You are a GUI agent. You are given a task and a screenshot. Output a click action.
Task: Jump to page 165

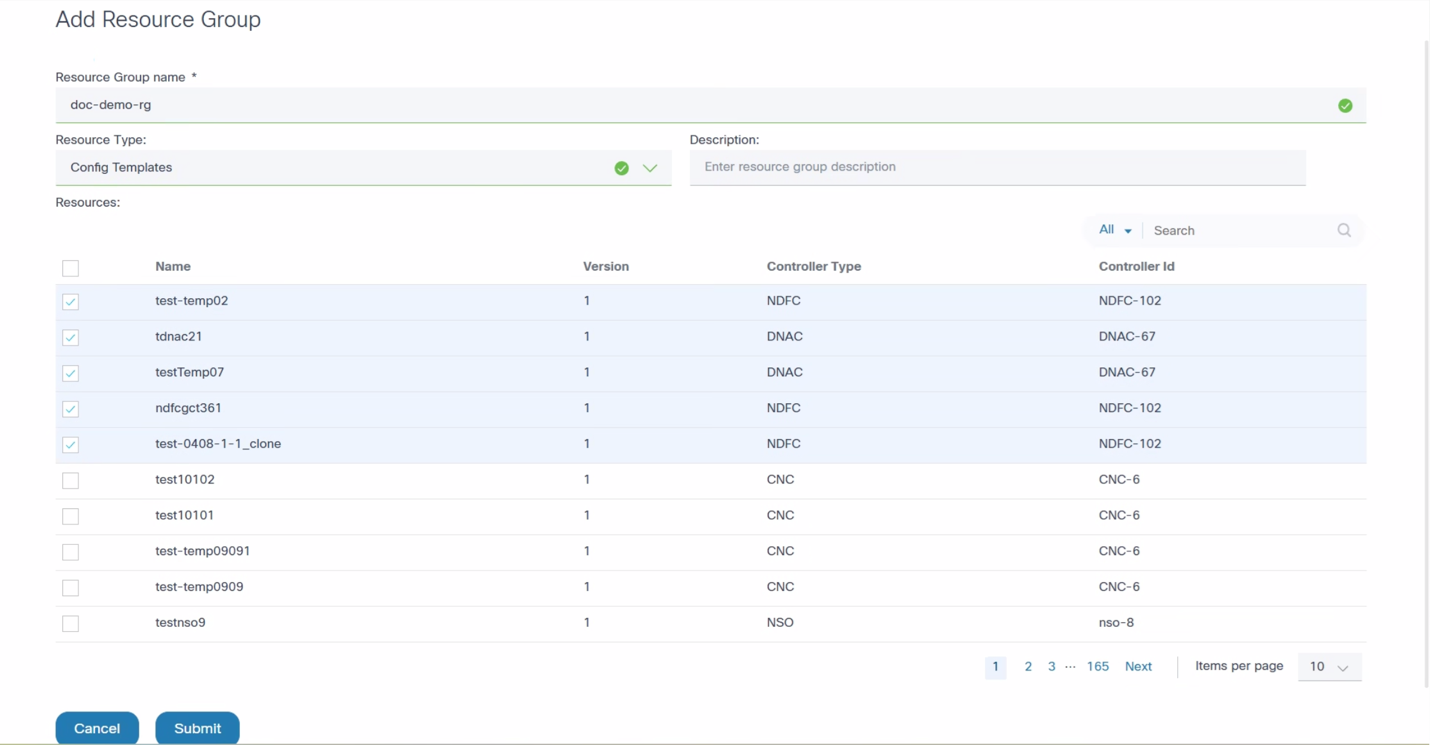click(1097, 667)
